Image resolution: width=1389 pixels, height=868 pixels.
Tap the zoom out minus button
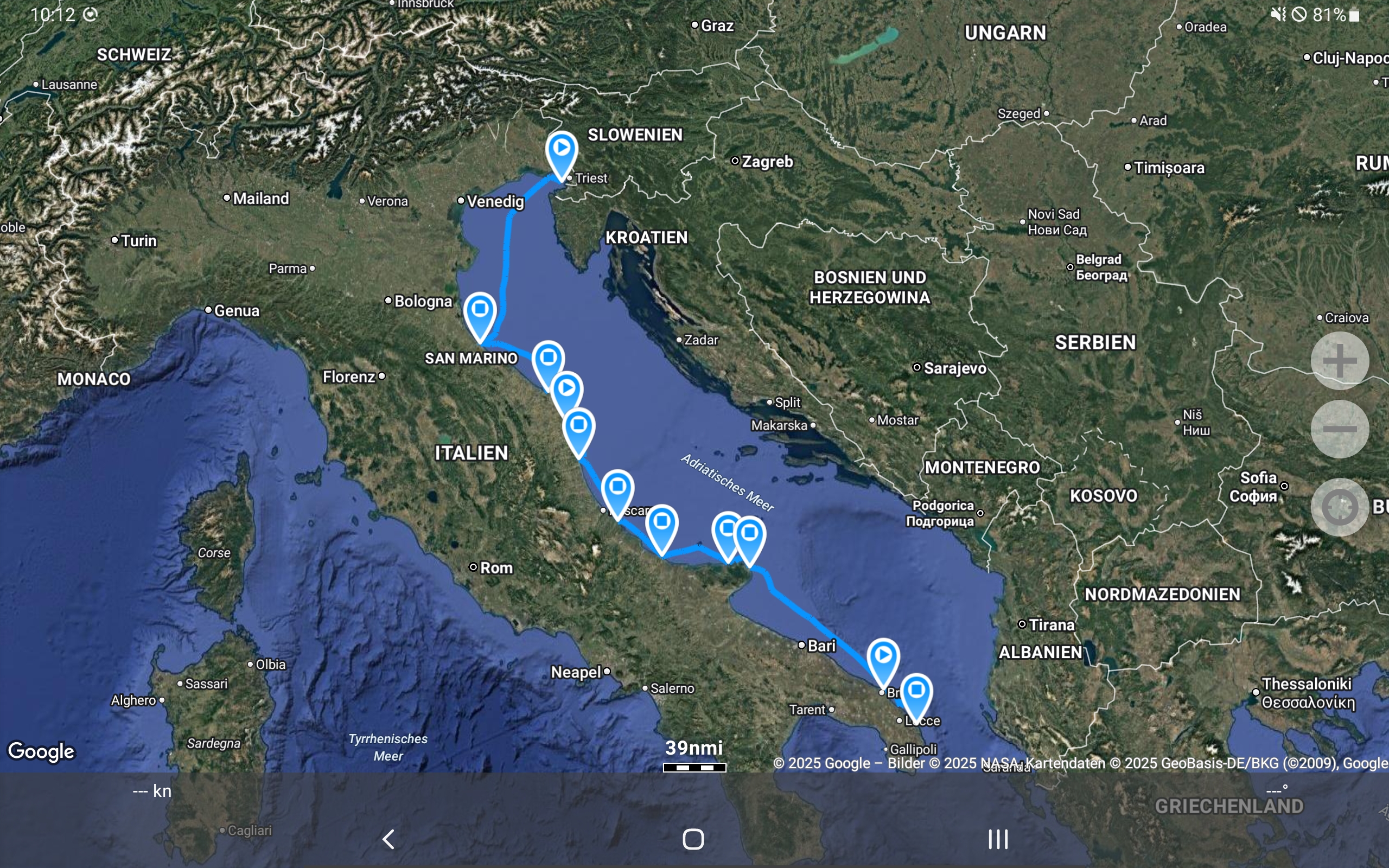[1340, 429]
